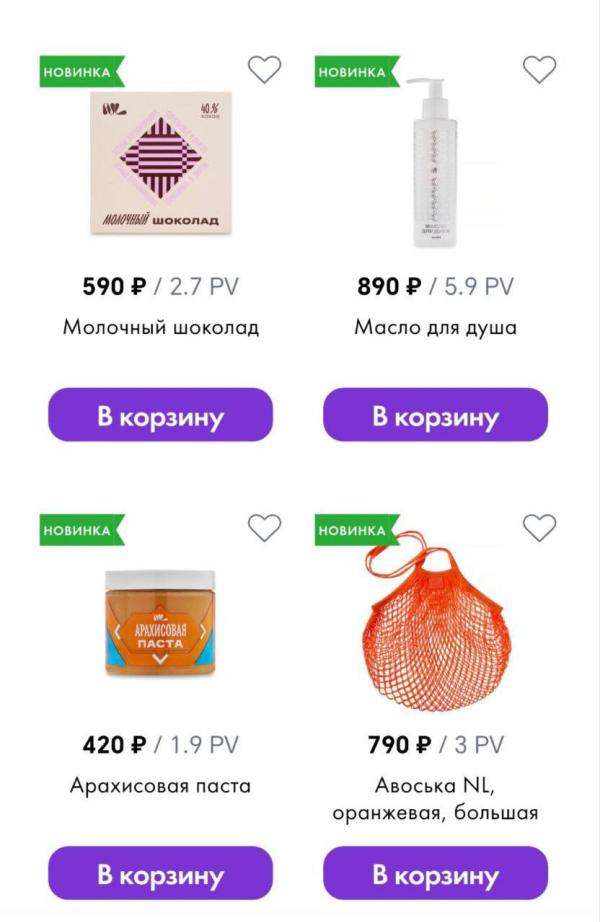Click Новинка badge on milk chocolate
Viewport: 600px width, 922px height.
pyautogui.click(x=79, y=72)
